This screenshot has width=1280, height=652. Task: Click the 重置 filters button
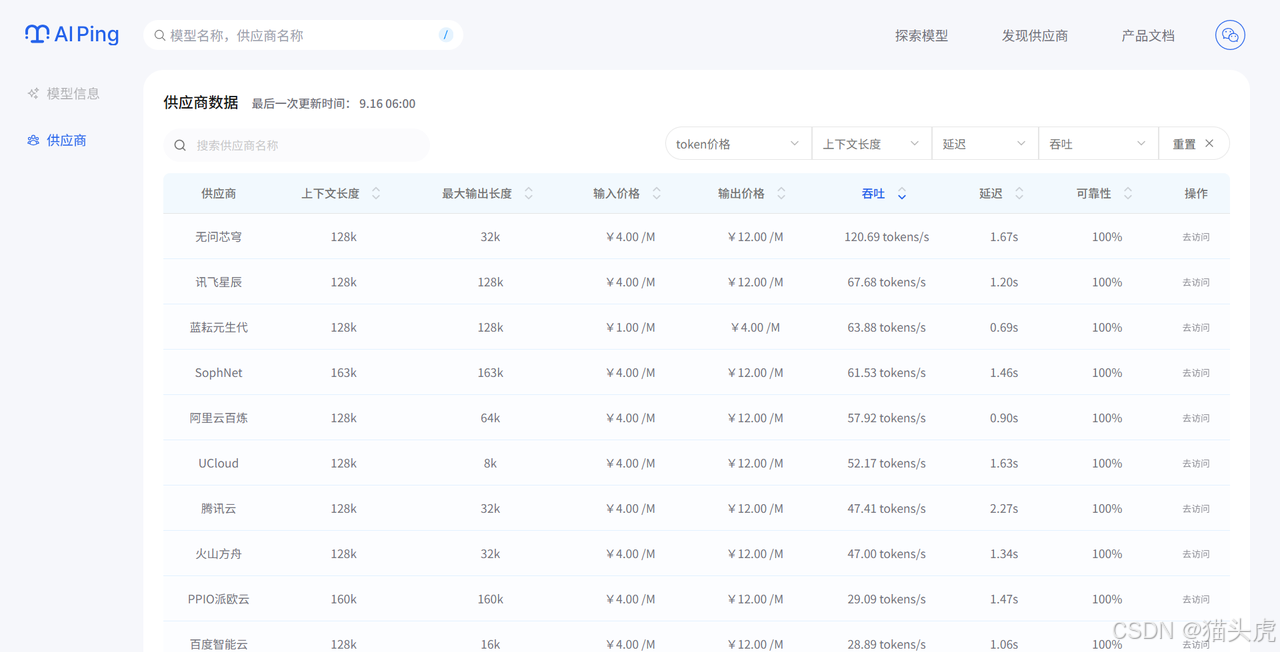pyautogui.click(x=1194, y=144)
